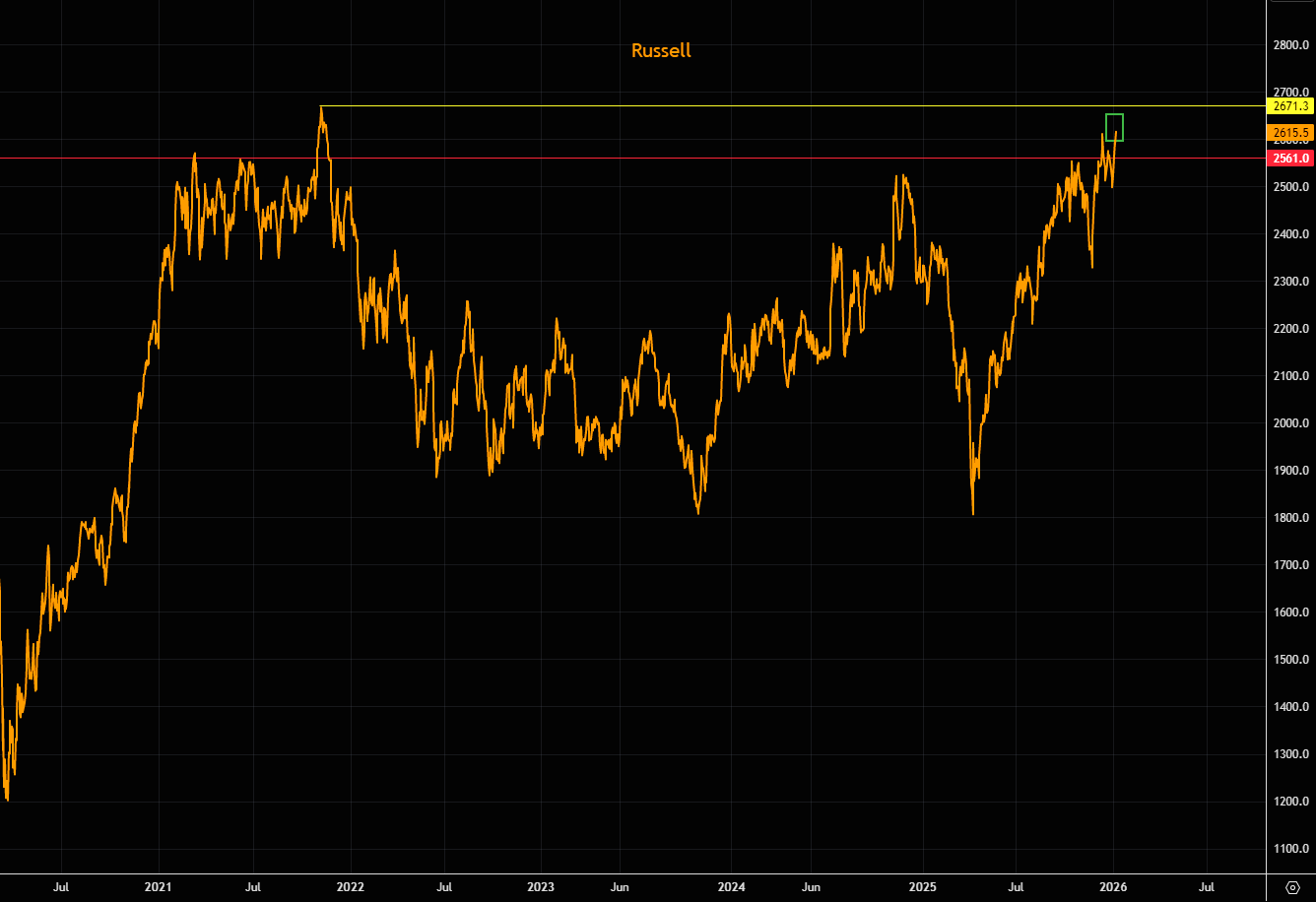Click the 2300.0 price scale value
The height and width of the screenshot is (902, 1316).
(x=1290, y=282)
